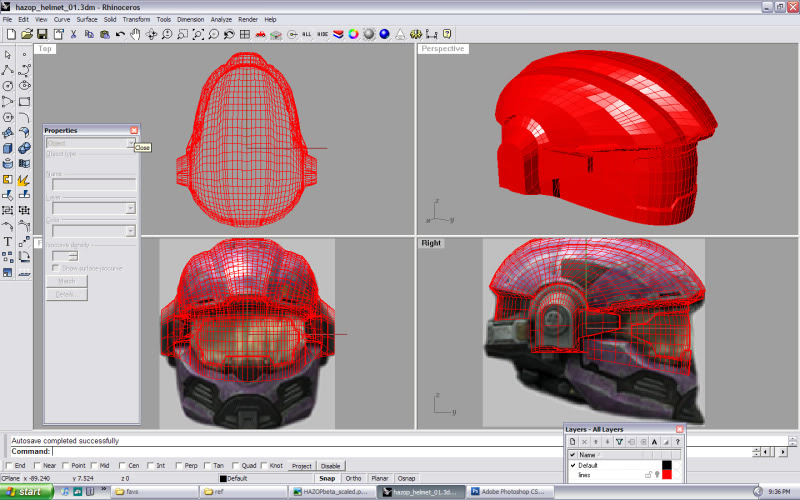
Task: Enable the Cen osnap checkbox
Action: (122, 465)
